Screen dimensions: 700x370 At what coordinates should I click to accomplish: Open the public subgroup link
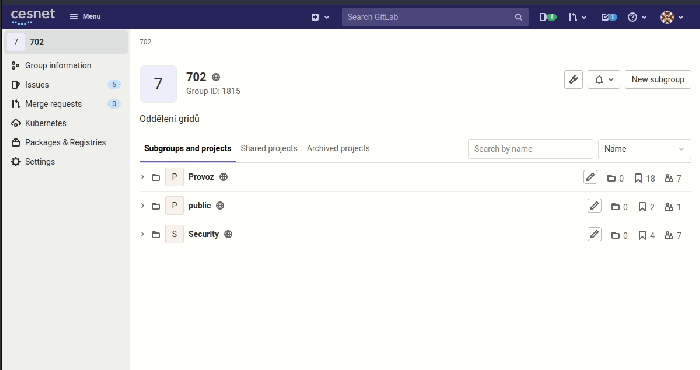(200, 205)
